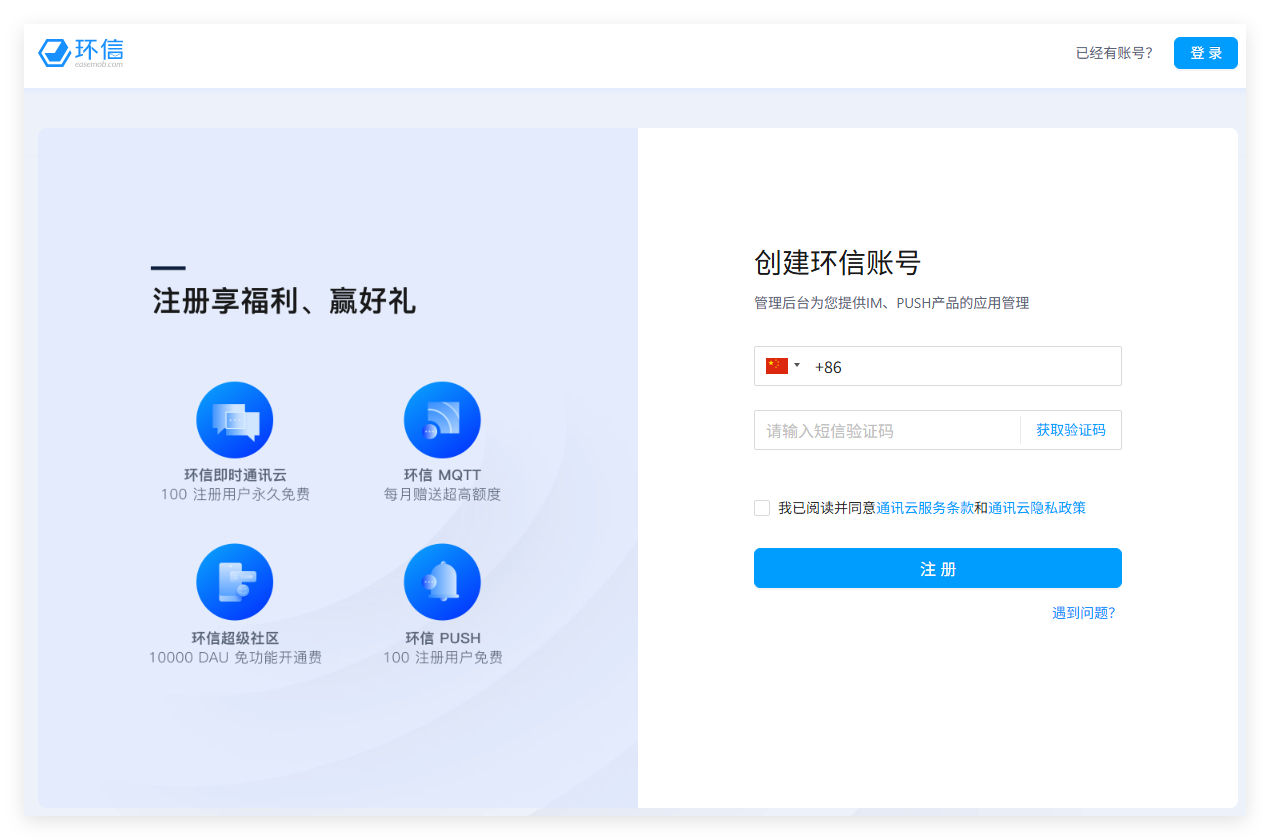Screen dimensions: 1270x840
Task: Click the China flag icon
Action: coord(777,366)
